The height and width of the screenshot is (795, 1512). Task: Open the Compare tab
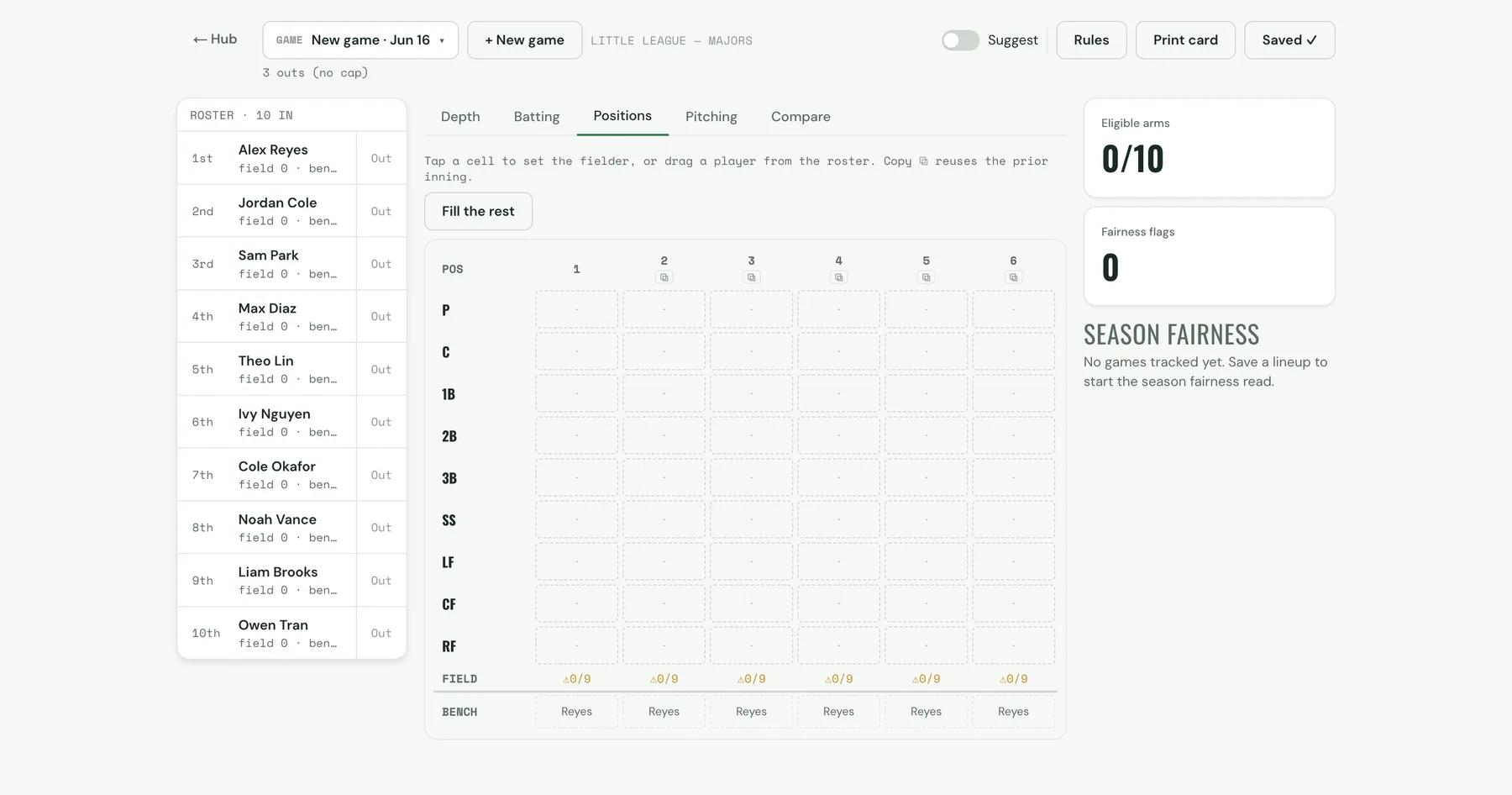pyautogui.click(x=801, y=117)
